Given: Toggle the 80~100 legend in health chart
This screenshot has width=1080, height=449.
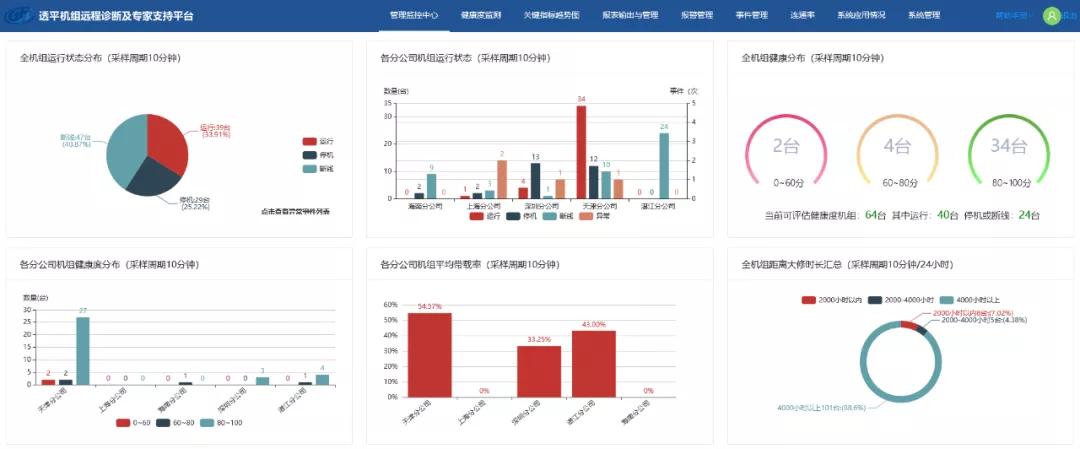Looking at the screenshot, I should pyautogui.click(x=219, y=423).
